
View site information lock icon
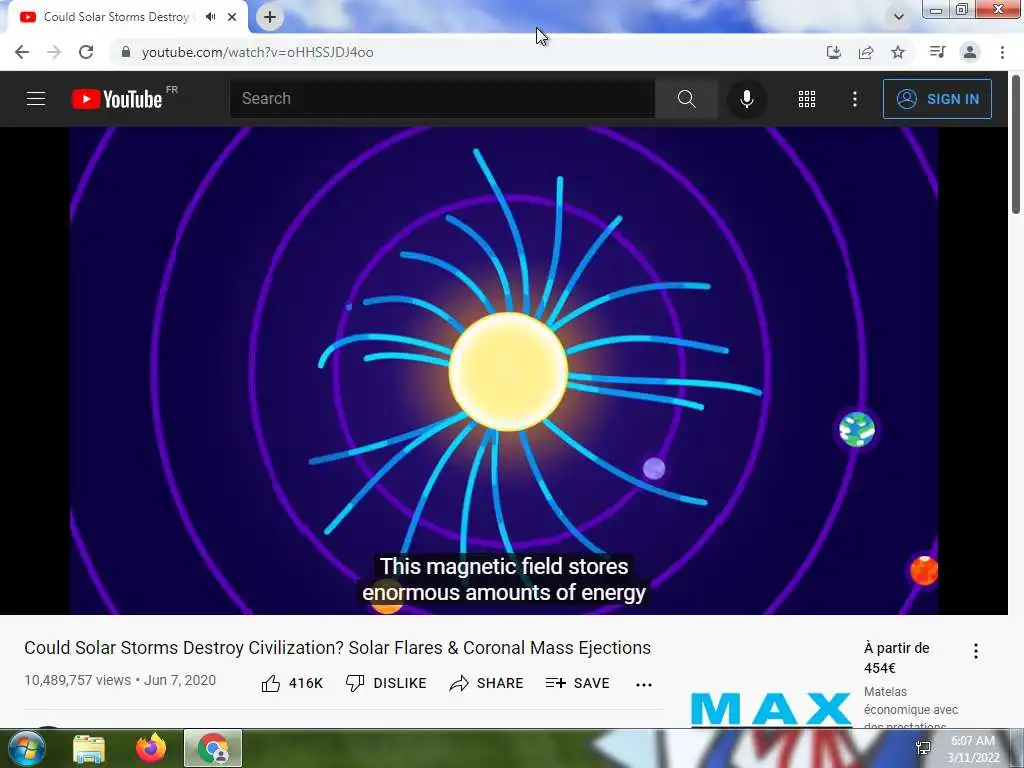pos(126,52)
